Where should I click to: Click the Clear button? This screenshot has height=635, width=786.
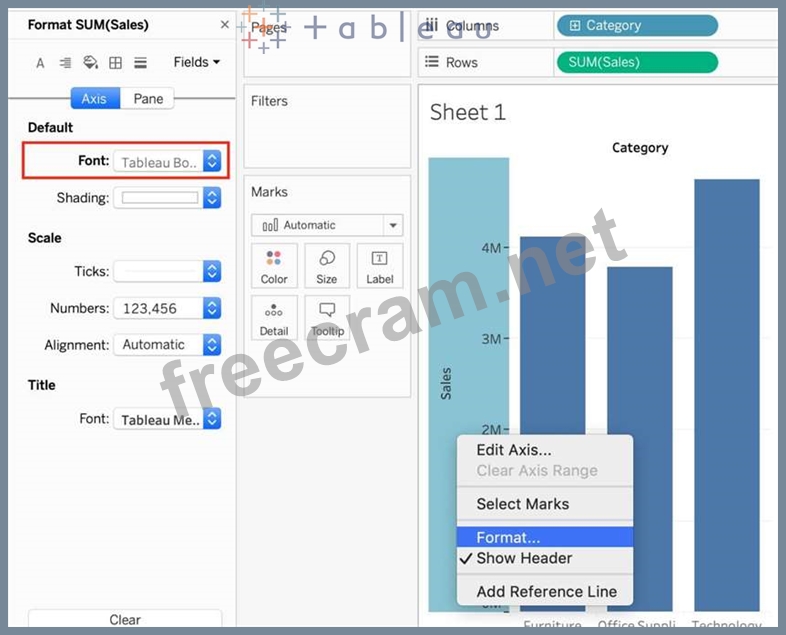(125, 620)
